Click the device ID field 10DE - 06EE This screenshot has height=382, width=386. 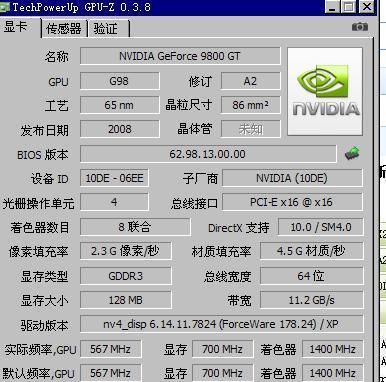coord(114,178)
